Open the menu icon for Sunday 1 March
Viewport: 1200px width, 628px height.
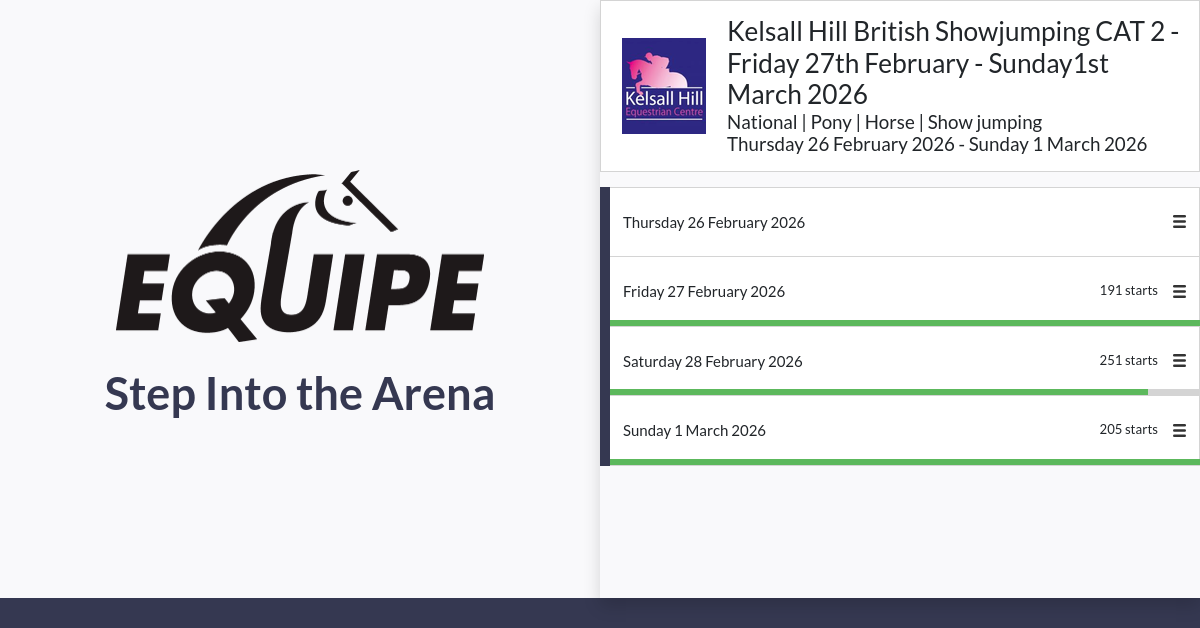click(1179, 431)
